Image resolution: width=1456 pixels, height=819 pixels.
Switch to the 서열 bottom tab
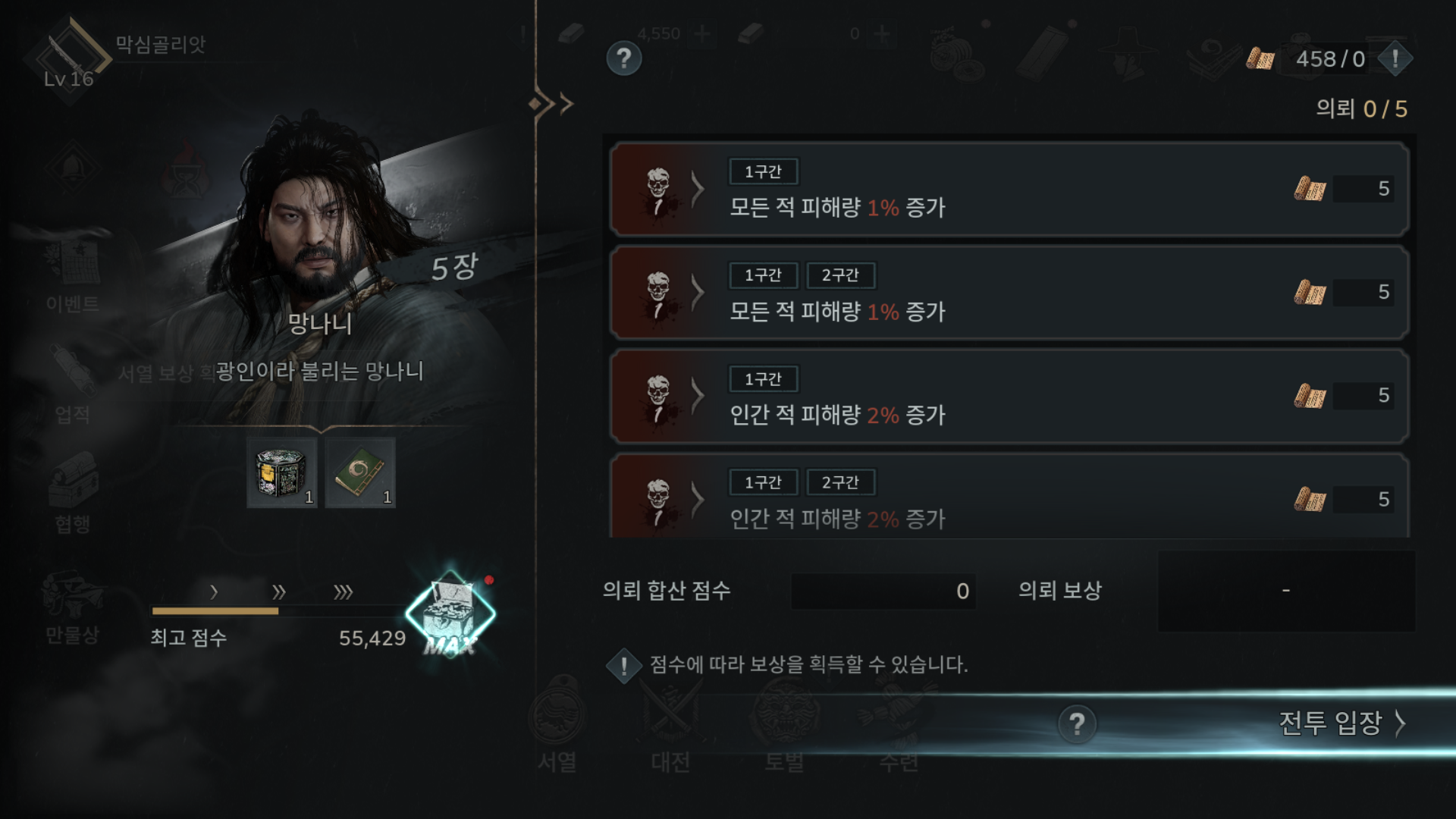pyautogui.click(x=557, y=724)
